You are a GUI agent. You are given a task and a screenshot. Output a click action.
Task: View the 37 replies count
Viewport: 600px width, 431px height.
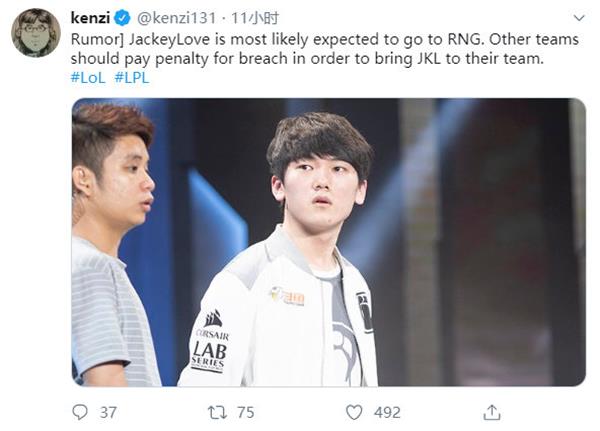pyautogui.click(x=108, y=413)
